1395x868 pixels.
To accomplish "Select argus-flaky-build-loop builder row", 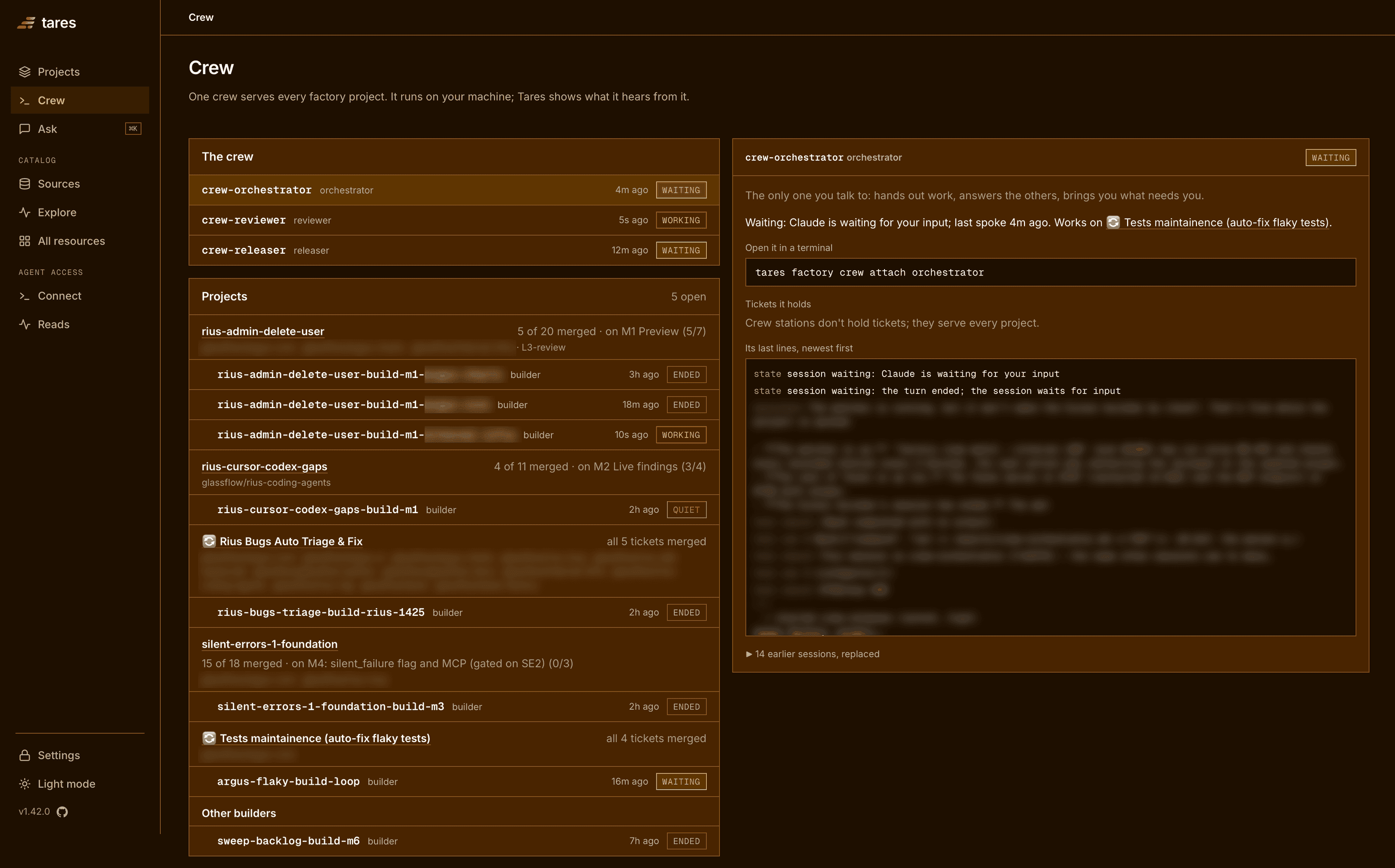I will [454, 781].
